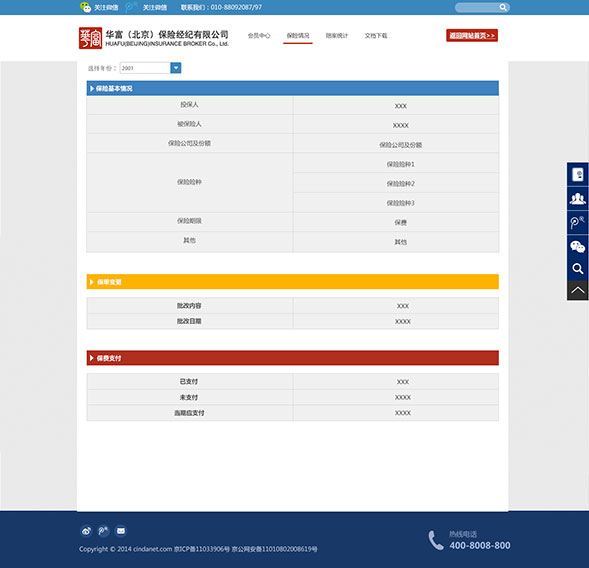Collapse the blue 保险基本情况 section header
Viewport: 589px width, 568px height.
click(x=293, y=88)
